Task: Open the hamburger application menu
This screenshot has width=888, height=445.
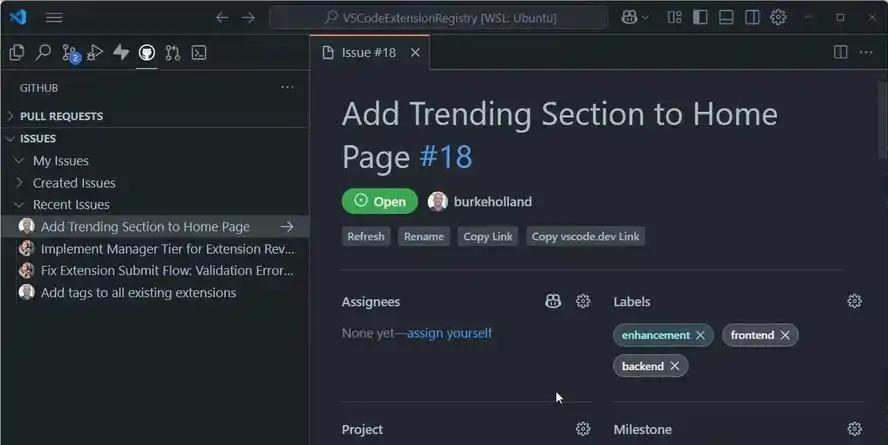Action: click(x=54, y=17)
